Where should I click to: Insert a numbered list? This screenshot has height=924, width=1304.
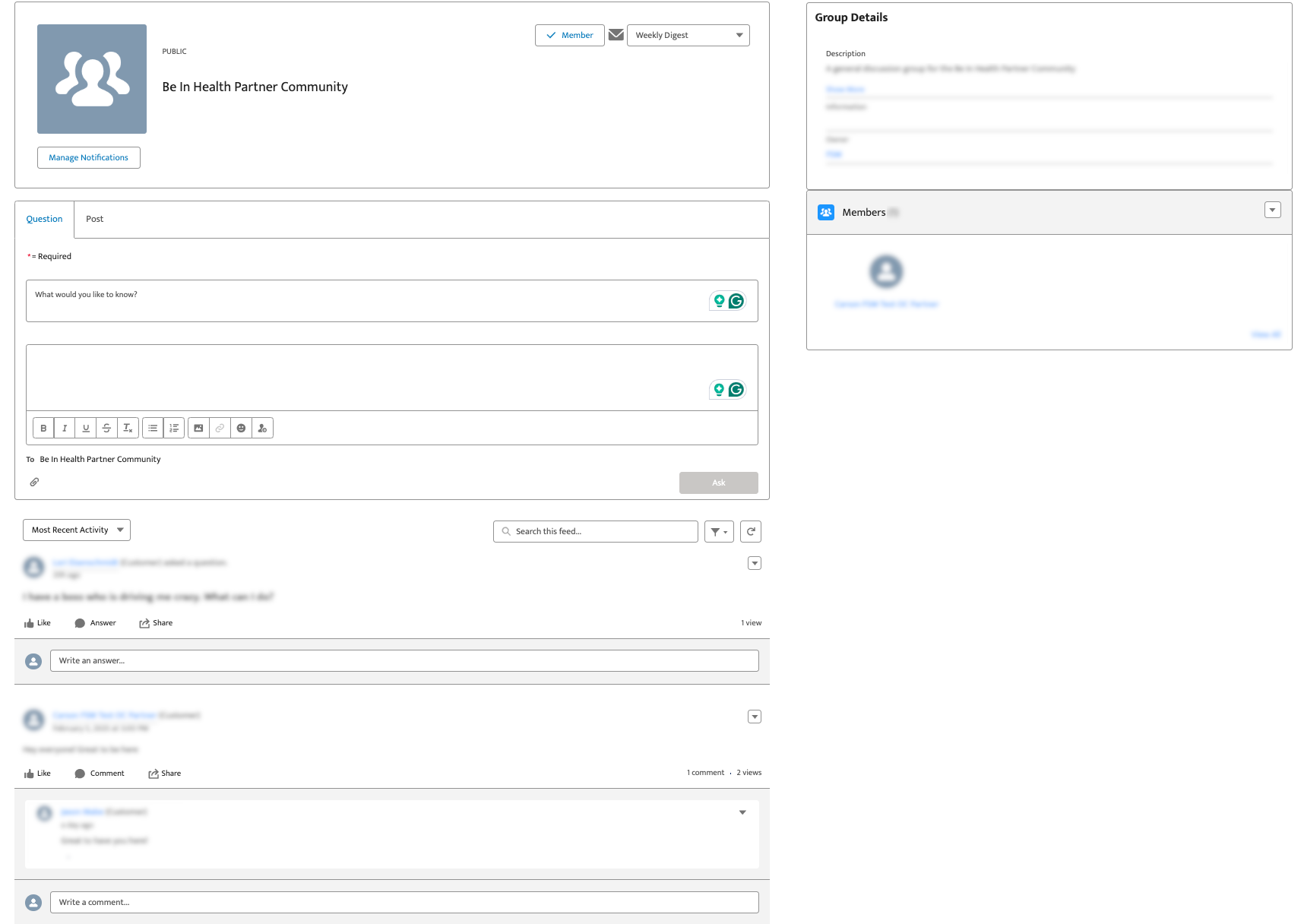pos(174,428)
